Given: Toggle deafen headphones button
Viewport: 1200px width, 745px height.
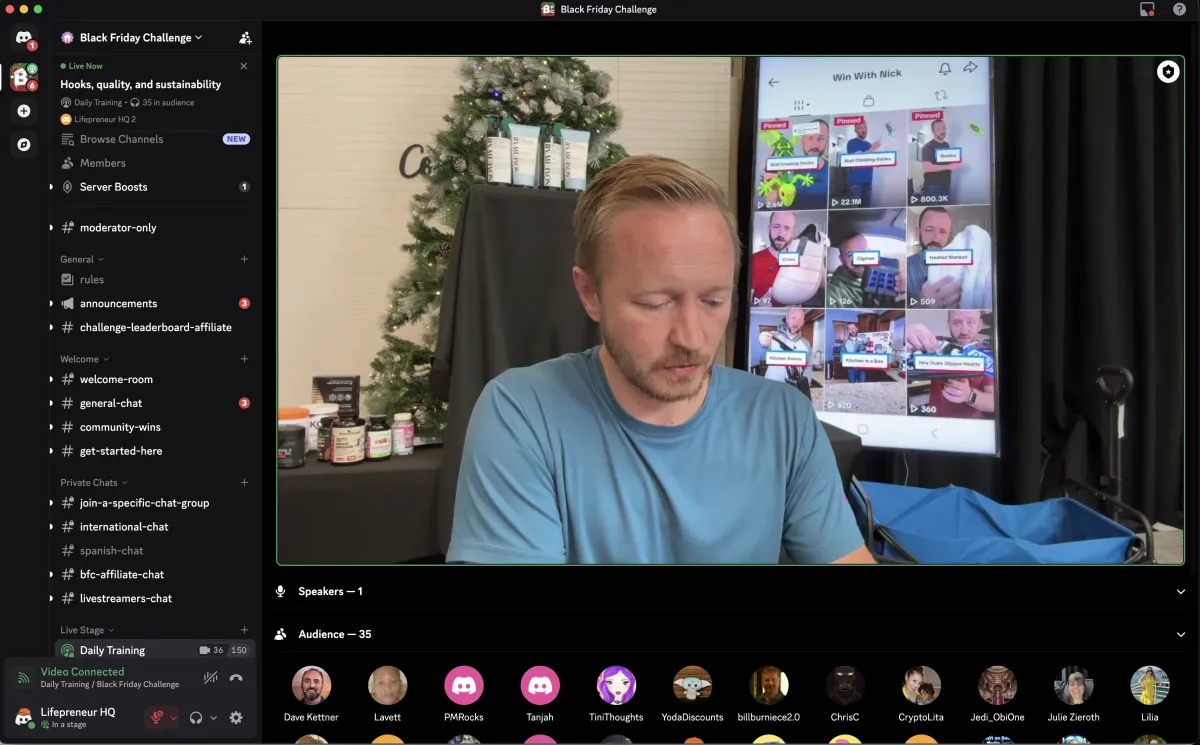Looking at the screenshot, I should pos(196,717).
